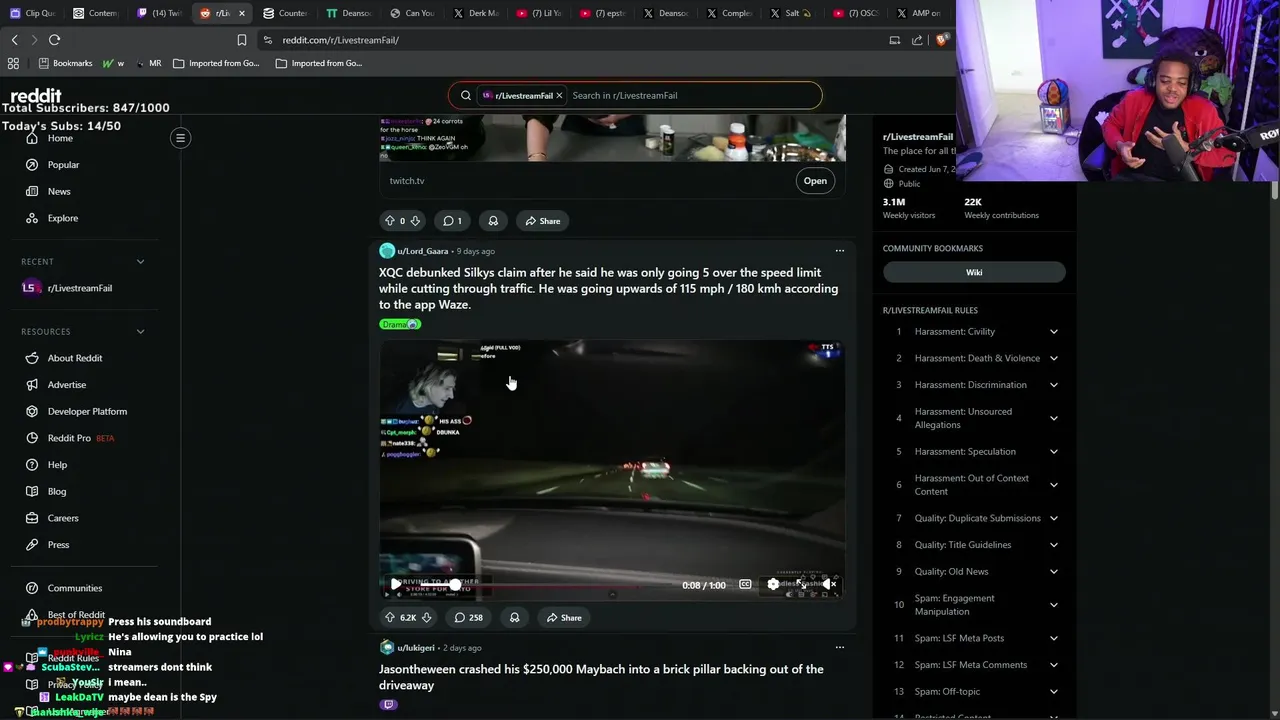Open video settings gear

tap(773, 584)
